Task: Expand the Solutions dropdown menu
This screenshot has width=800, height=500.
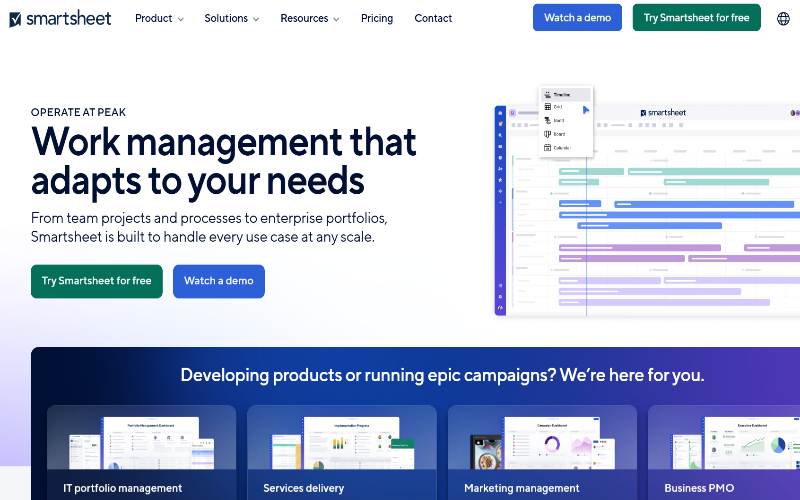Action: click(x=232, y=18)
